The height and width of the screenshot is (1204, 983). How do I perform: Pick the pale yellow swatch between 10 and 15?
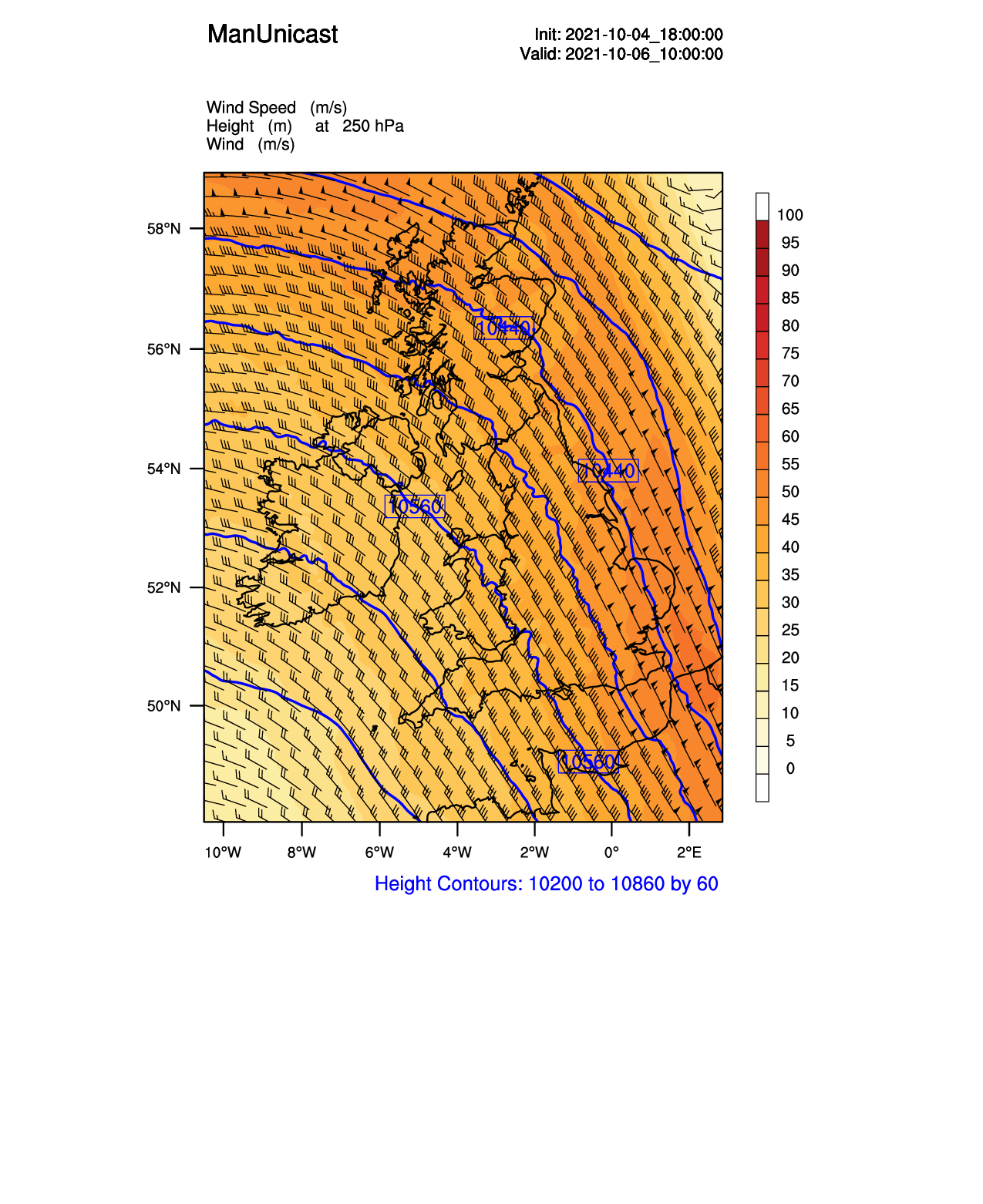(x=762, y=705)
